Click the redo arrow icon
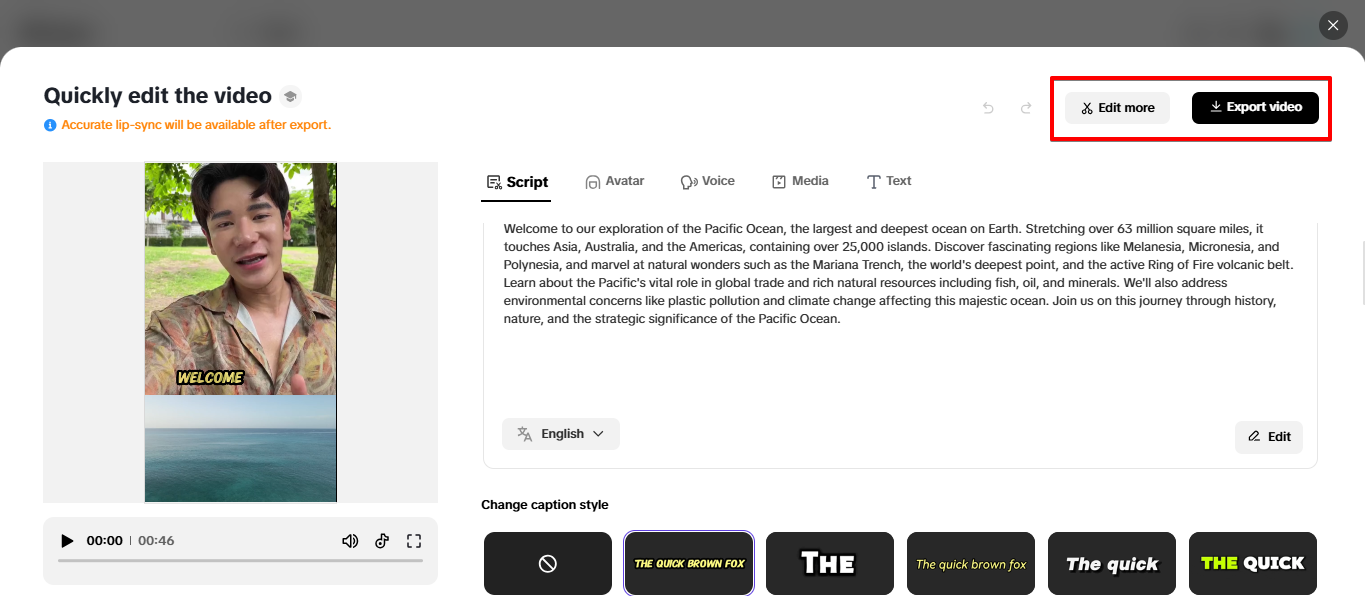This screenshot has width=1365, height=606. click(x=1026, y=108)
